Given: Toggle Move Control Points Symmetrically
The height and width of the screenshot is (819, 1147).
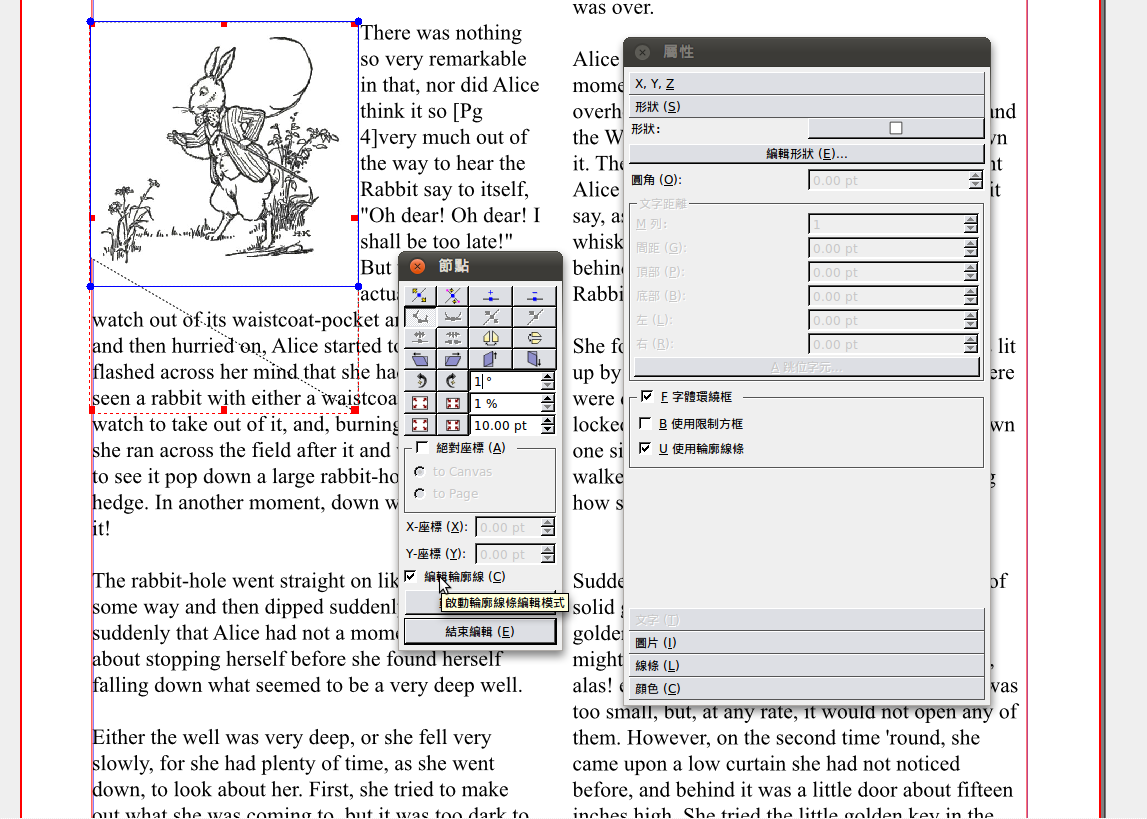Looking at the screenshot, I should (x=453, y=317).
